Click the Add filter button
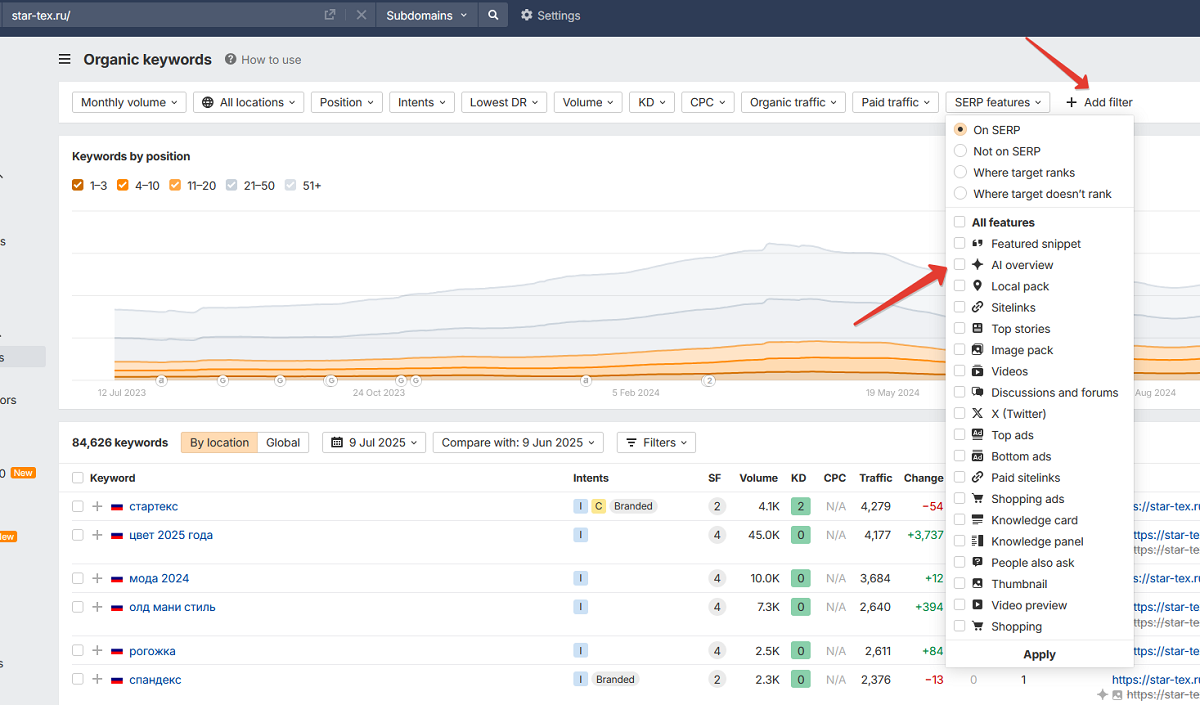Screen dimensions: 1200x705 (x=1099, y=102)
